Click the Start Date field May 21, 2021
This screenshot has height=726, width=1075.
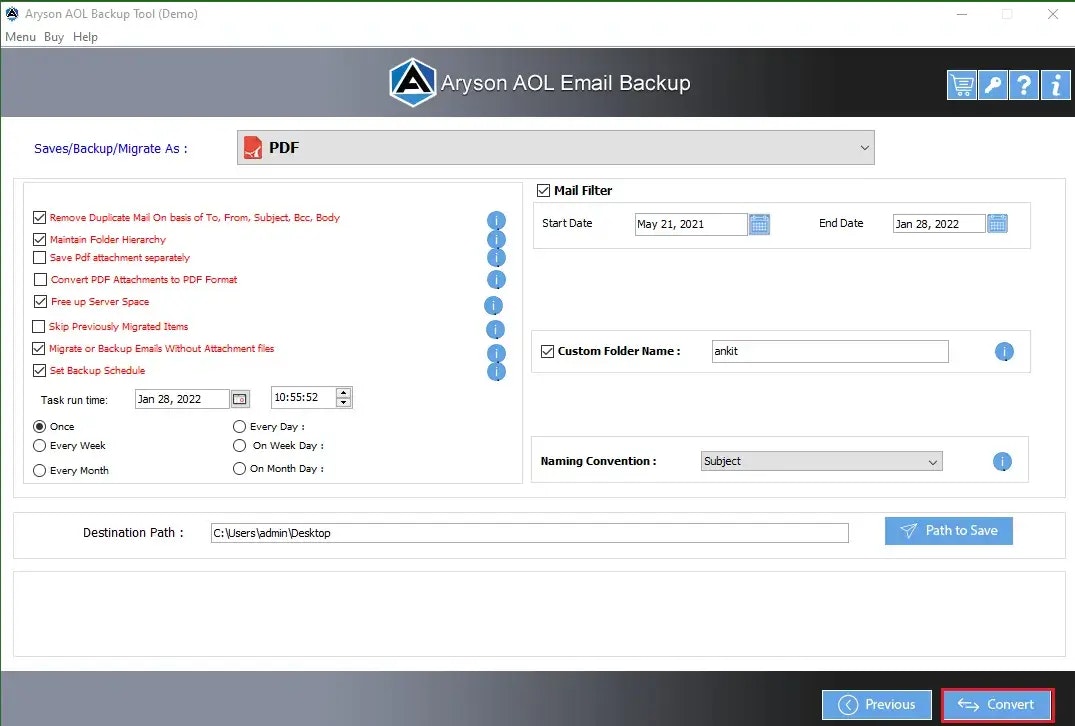(x=691, y=224)
